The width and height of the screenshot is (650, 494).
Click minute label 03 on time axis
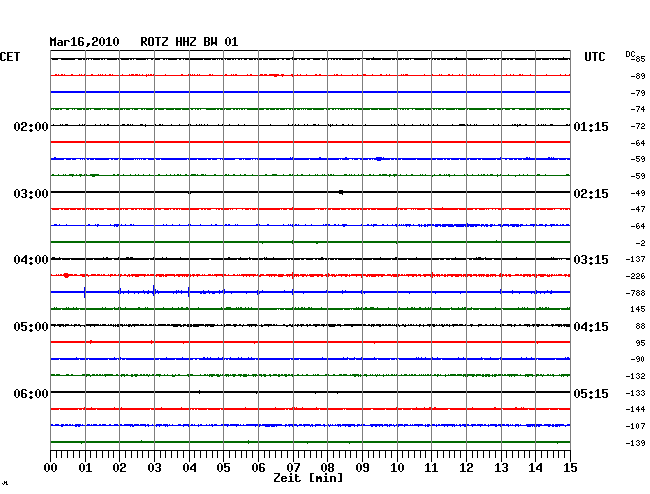tap(155, 468)
